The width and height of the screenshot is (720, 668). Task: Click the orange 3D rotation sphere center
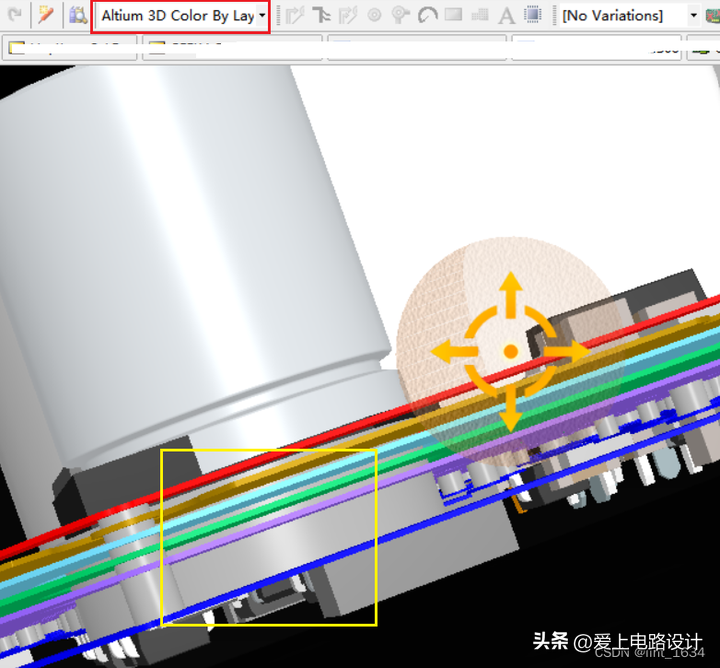(x=510, y=352)
